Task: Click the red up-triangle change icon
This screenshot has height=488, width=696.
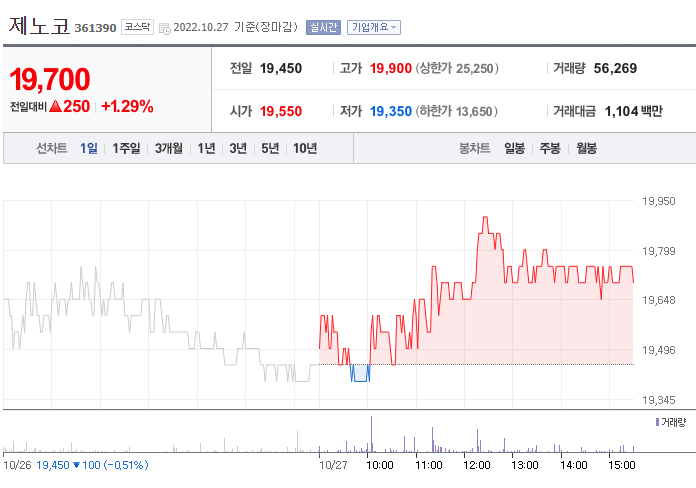Action: point(55,107)
